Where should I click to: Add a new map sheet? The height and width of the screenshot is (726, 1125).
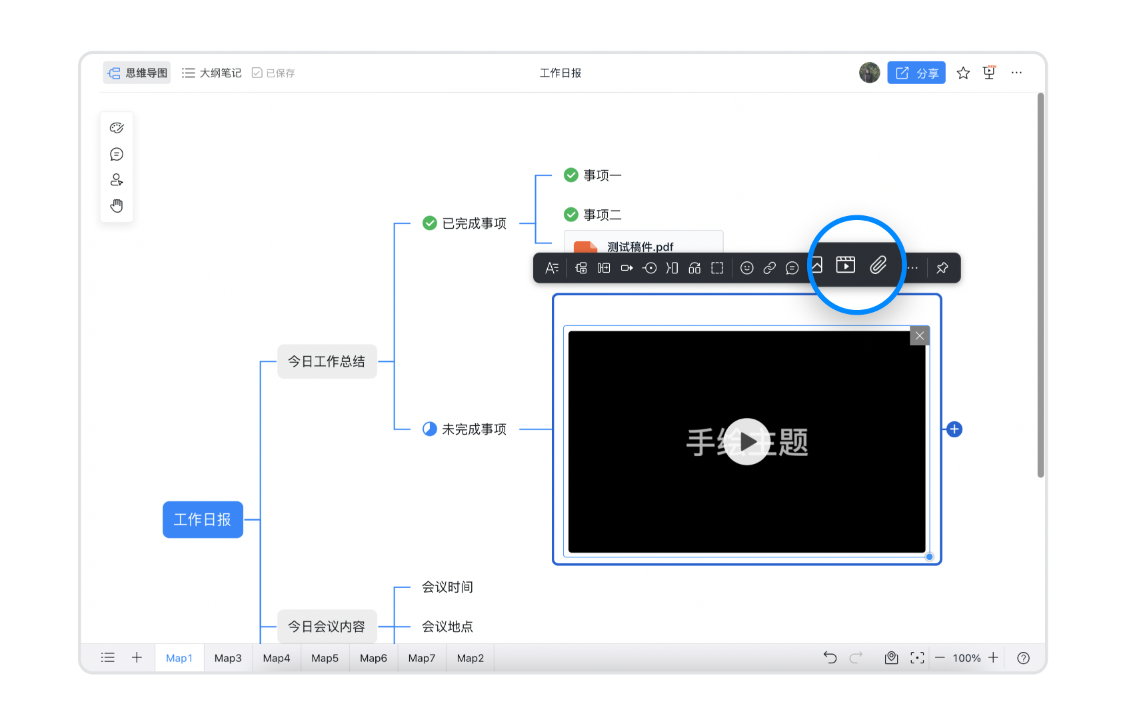coord(136,657)
